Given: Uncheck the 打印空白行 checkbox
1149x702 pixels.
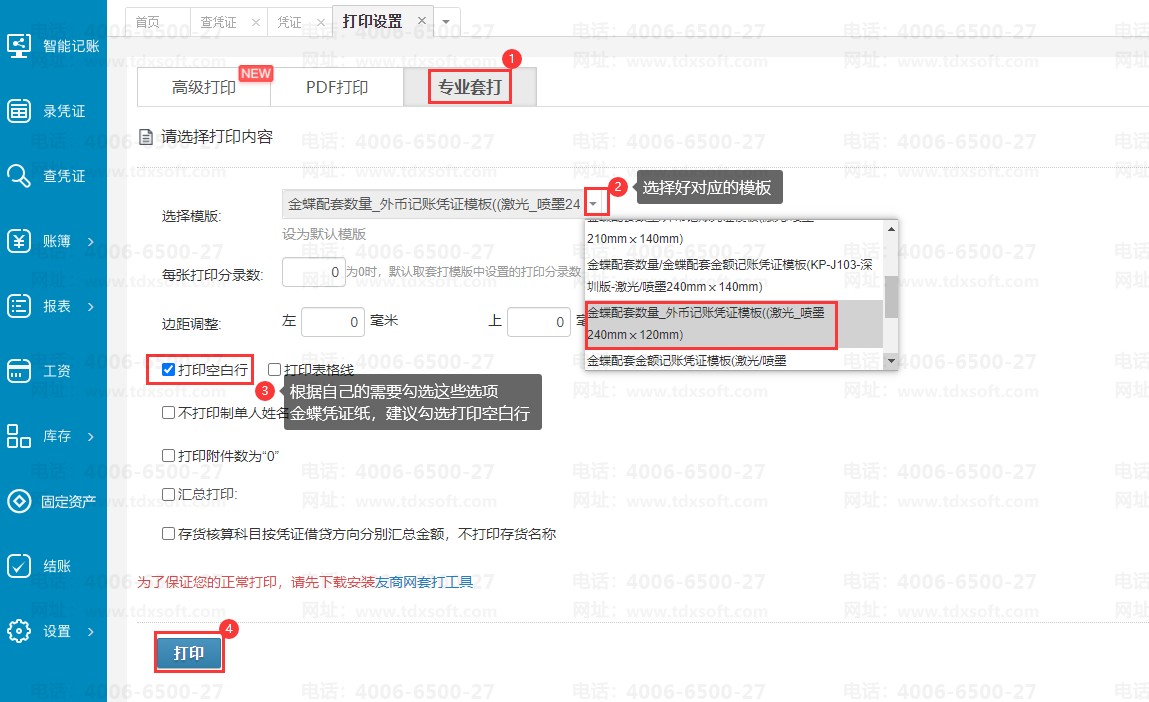Looking at the screenshot, I should (x=168, y=370).
